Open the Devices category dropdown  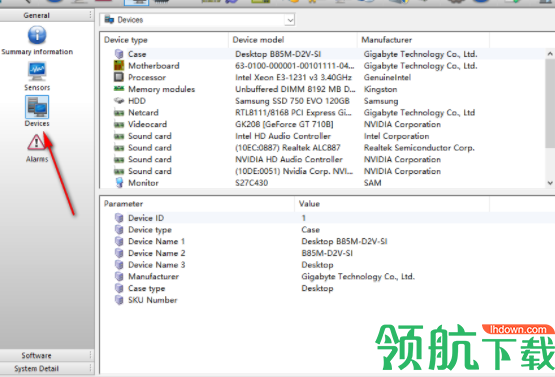[197, 20]
